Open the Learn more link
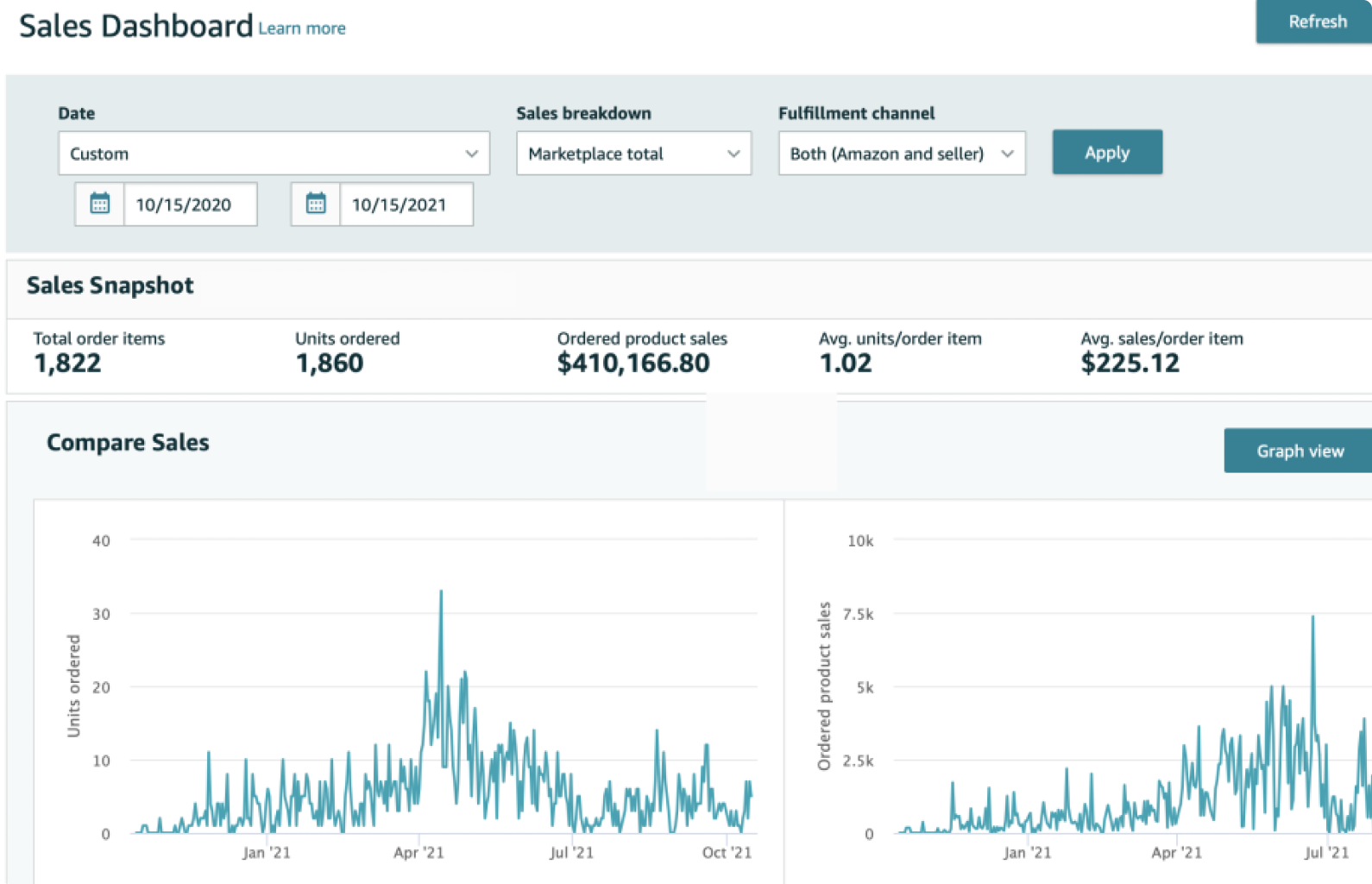This screenshot has height=884, width=1372. coord(302,28)
